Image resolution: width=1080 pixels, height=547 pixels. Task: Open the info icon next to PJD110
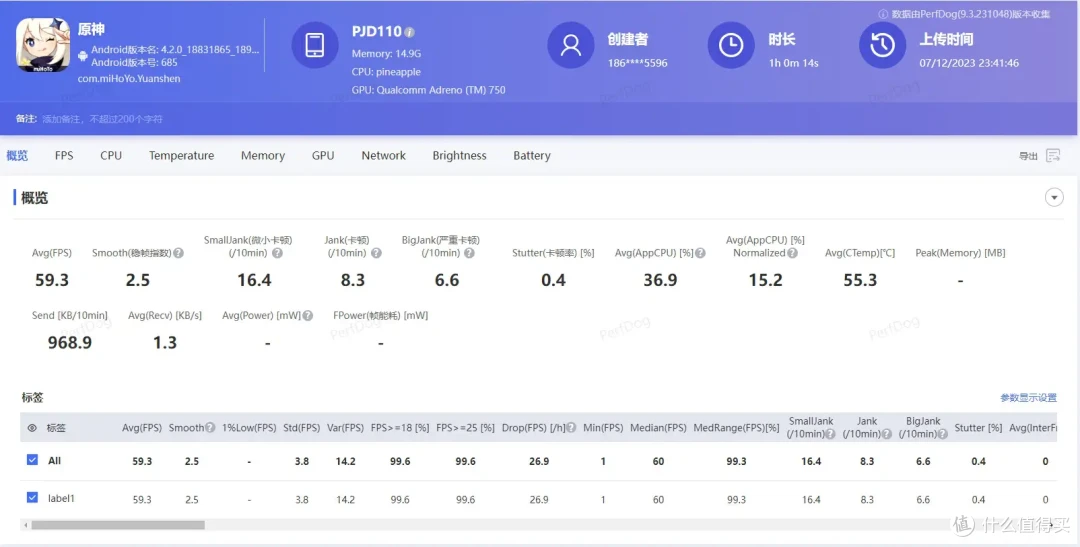pyautogui.click(x=410, y=32)
